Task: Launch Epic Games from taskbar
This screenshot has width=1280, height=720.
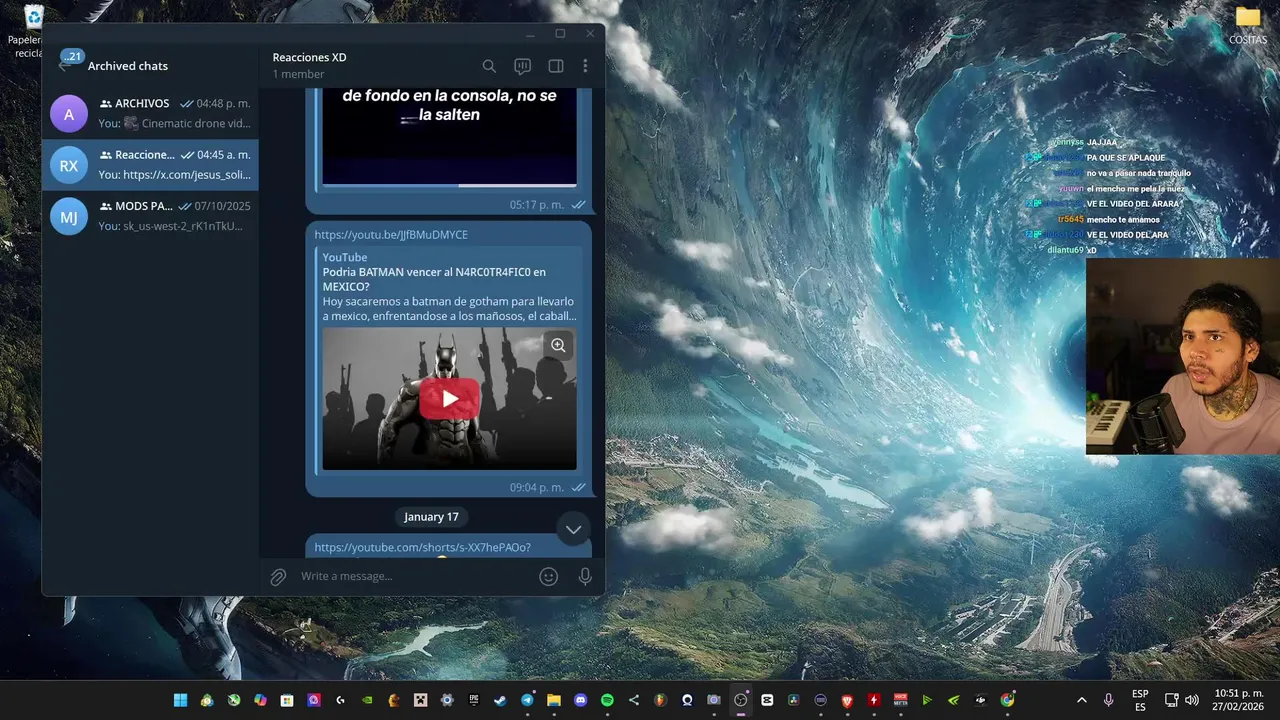Action: [474, 700]
